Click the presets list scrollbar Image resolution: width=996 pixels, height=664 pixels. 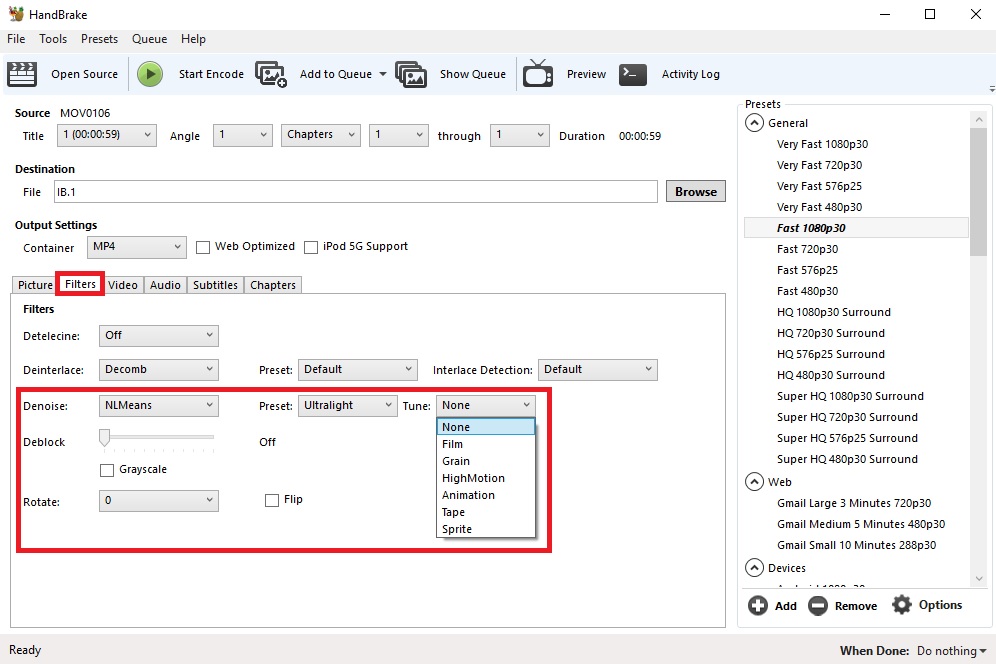click(978, 191)
